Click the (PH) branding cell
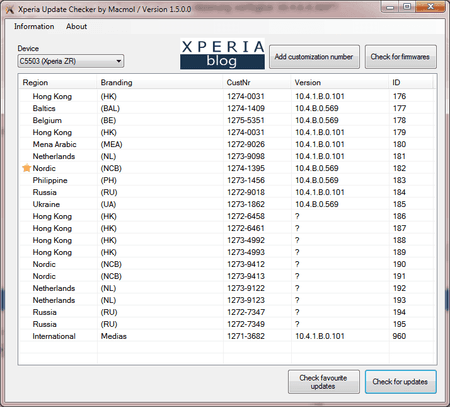This screenshot has width=450, height=407. pos(109,180)
